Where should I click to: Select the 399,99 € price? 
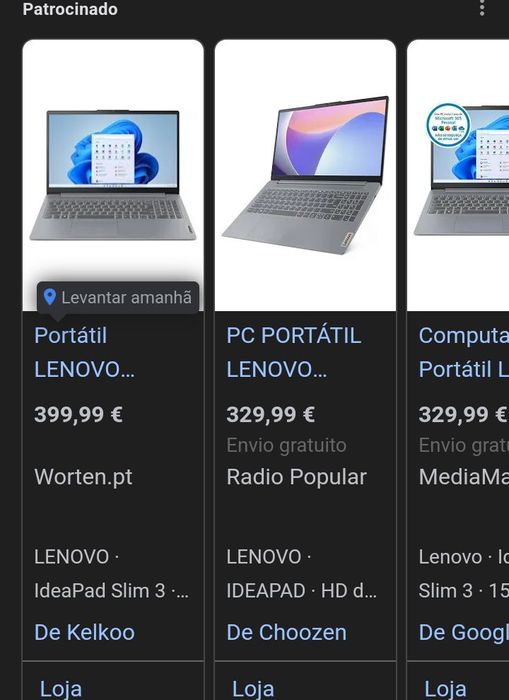(78, 415)
